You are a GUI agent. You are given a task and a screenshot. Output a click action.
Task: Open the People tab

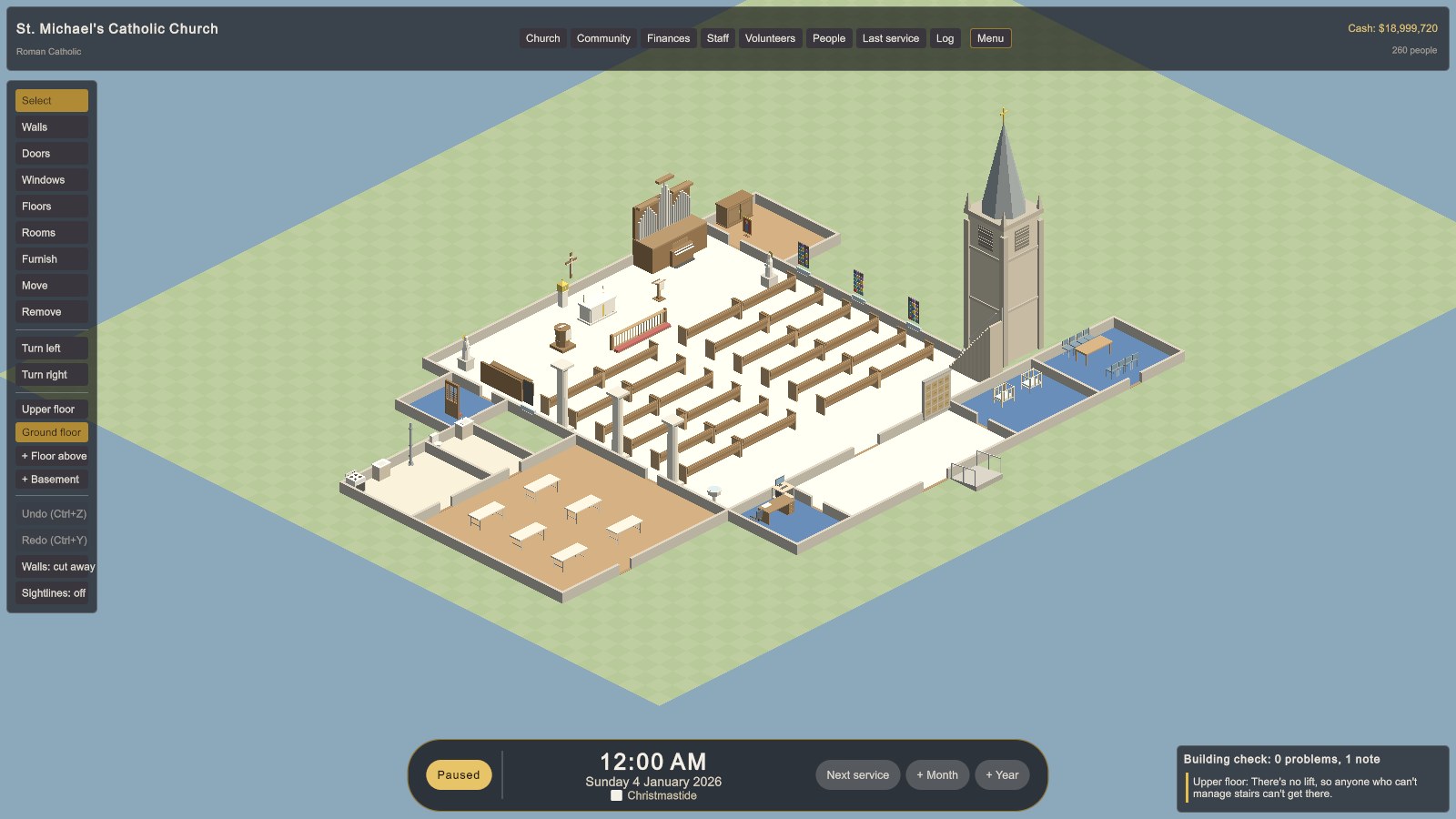click(829, 38)
